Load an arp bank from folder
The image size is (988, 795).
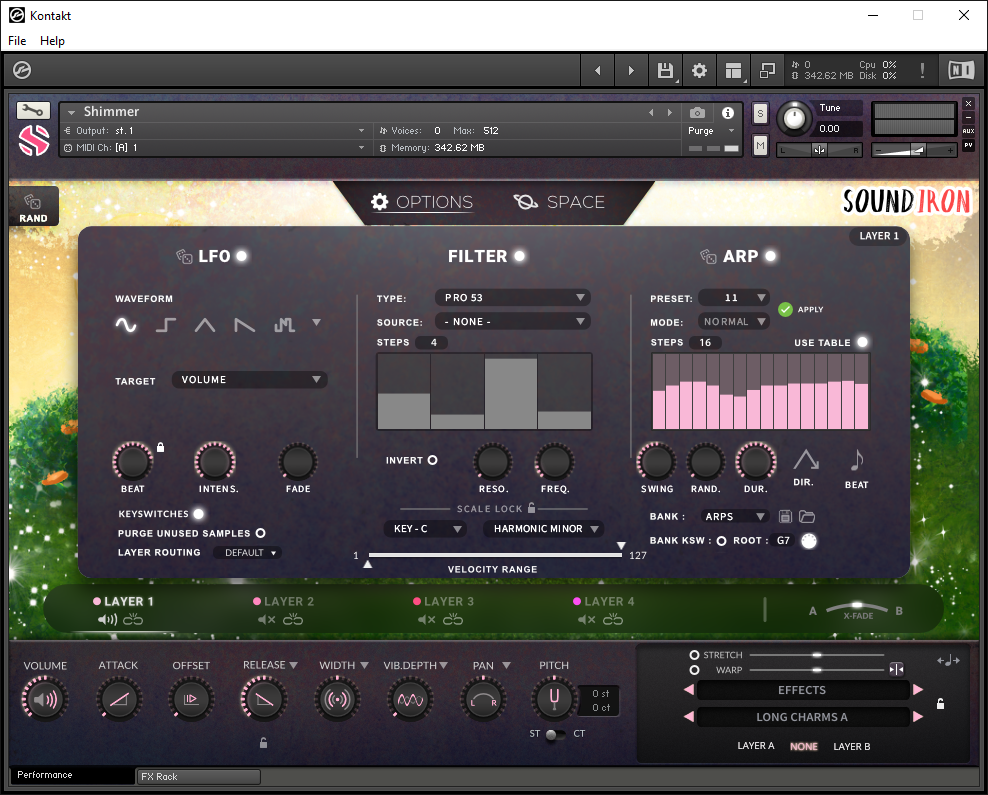coord(807,517)
